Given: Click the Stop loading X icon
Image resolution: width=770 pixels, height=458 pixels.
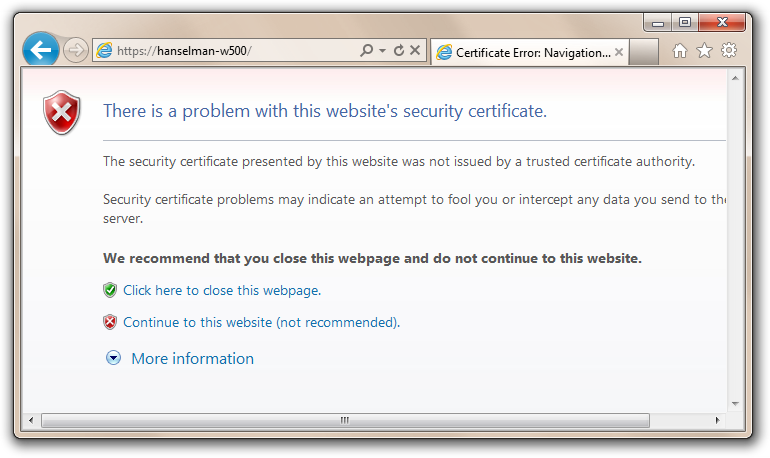Looking at the screenshot, I should (415, 50).
